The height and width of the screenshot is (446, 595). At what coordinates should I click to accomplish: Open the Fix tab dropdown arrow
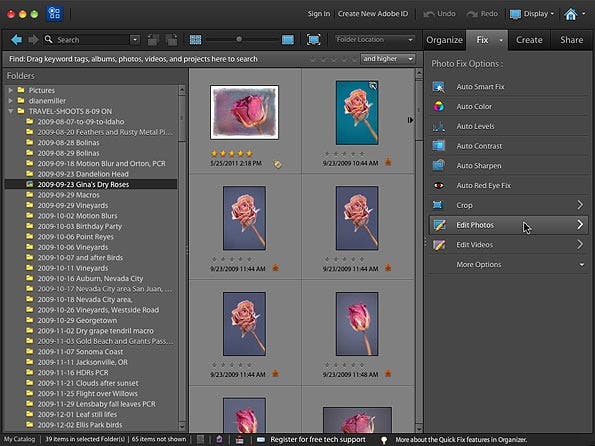click(501, 40)
